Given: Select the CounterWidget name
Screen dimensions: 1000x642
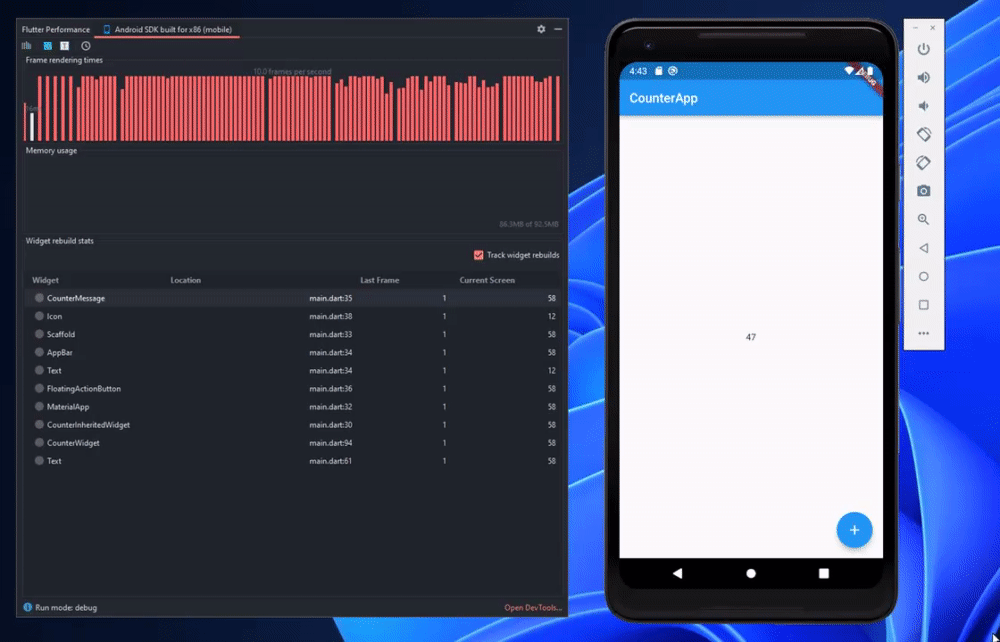Looking at the screenshot, I should click(x=73, y=442).
